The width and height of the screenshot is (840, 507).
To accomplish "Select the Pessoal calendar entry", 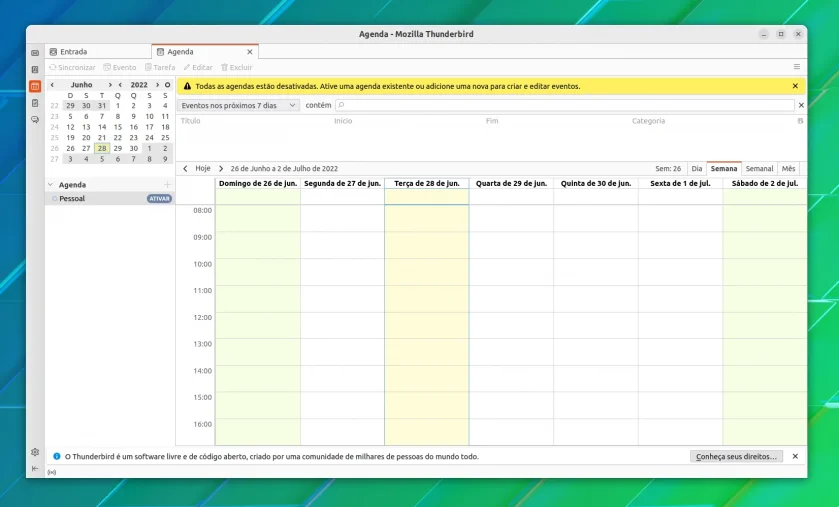I will click(x=110, y=198).
